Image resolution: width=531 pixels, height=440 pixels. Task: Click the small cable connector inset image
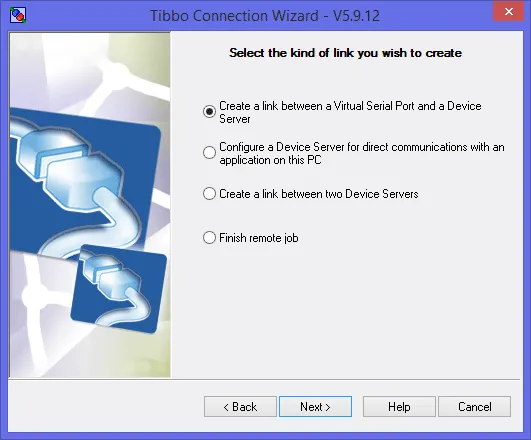coord(119,289)
